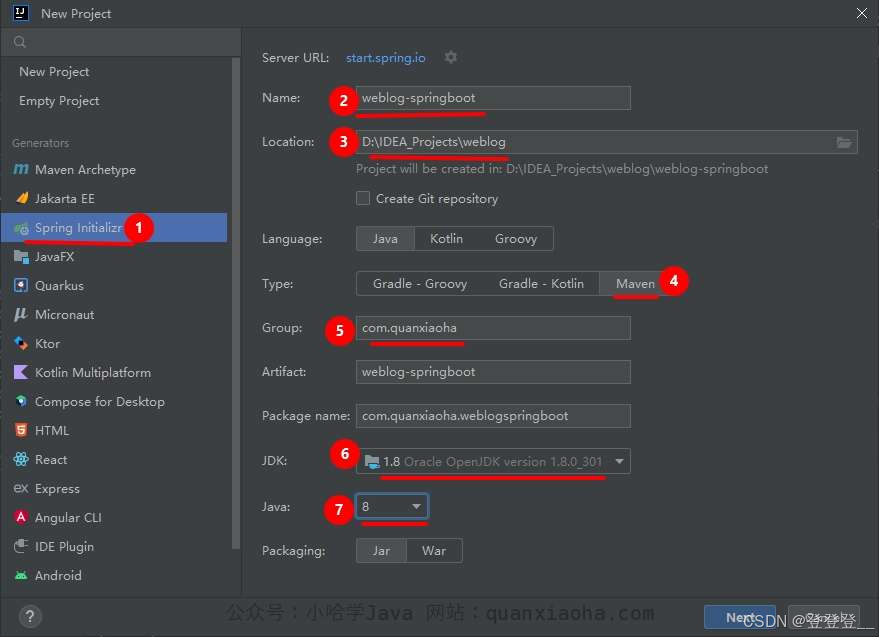The image size is (879, 637).
Task: Select Express generator label
Action: pos(57,488)
